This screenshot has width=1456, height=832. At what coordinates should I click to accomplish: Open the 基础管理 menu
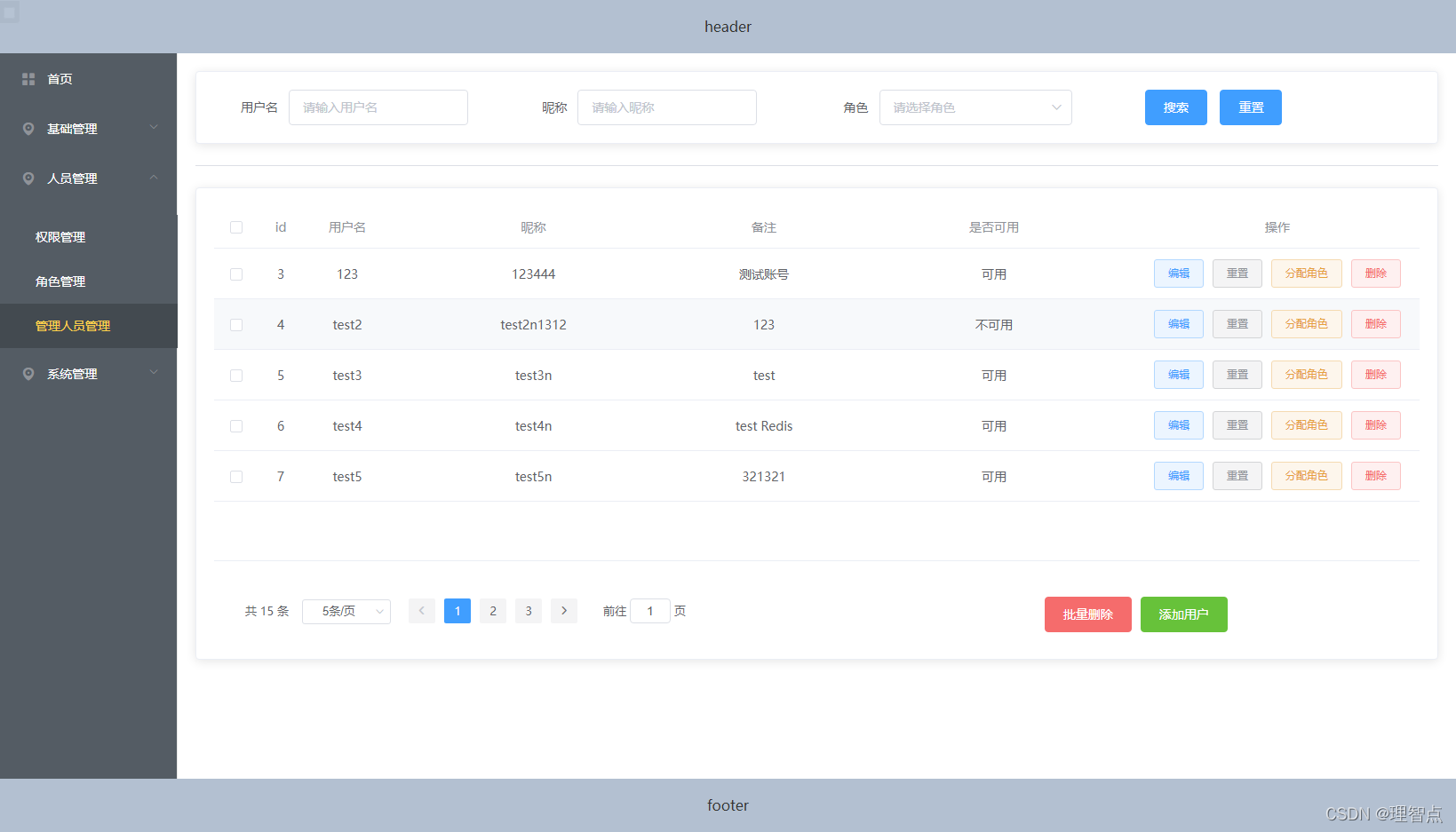[89, 129]
